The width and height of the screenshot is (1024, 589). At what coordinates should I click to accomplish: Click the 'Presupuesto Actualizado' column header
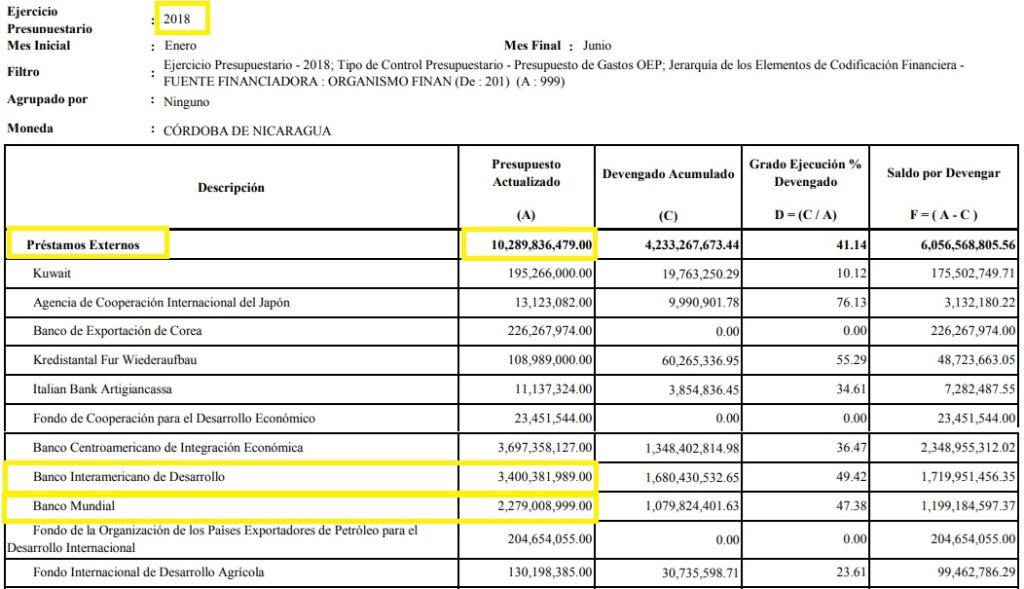coord(526,173)
